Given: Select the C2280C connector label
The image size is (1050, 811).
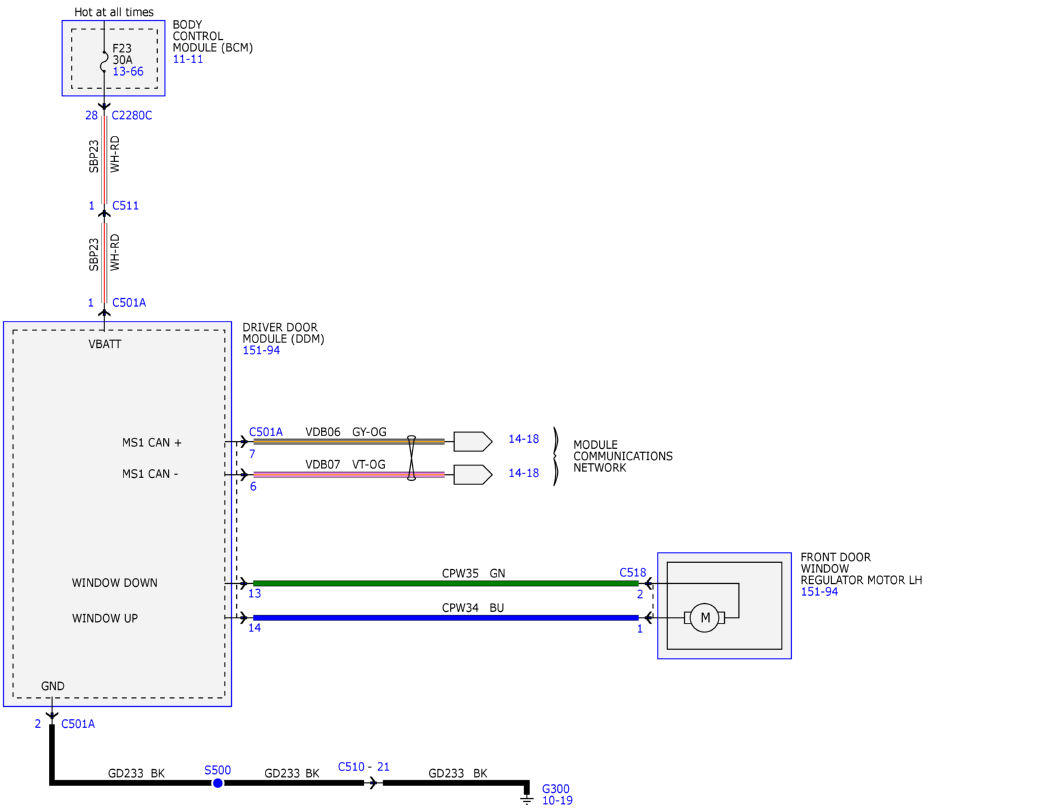Looking at the screenshot, I should tap(132, 115).
